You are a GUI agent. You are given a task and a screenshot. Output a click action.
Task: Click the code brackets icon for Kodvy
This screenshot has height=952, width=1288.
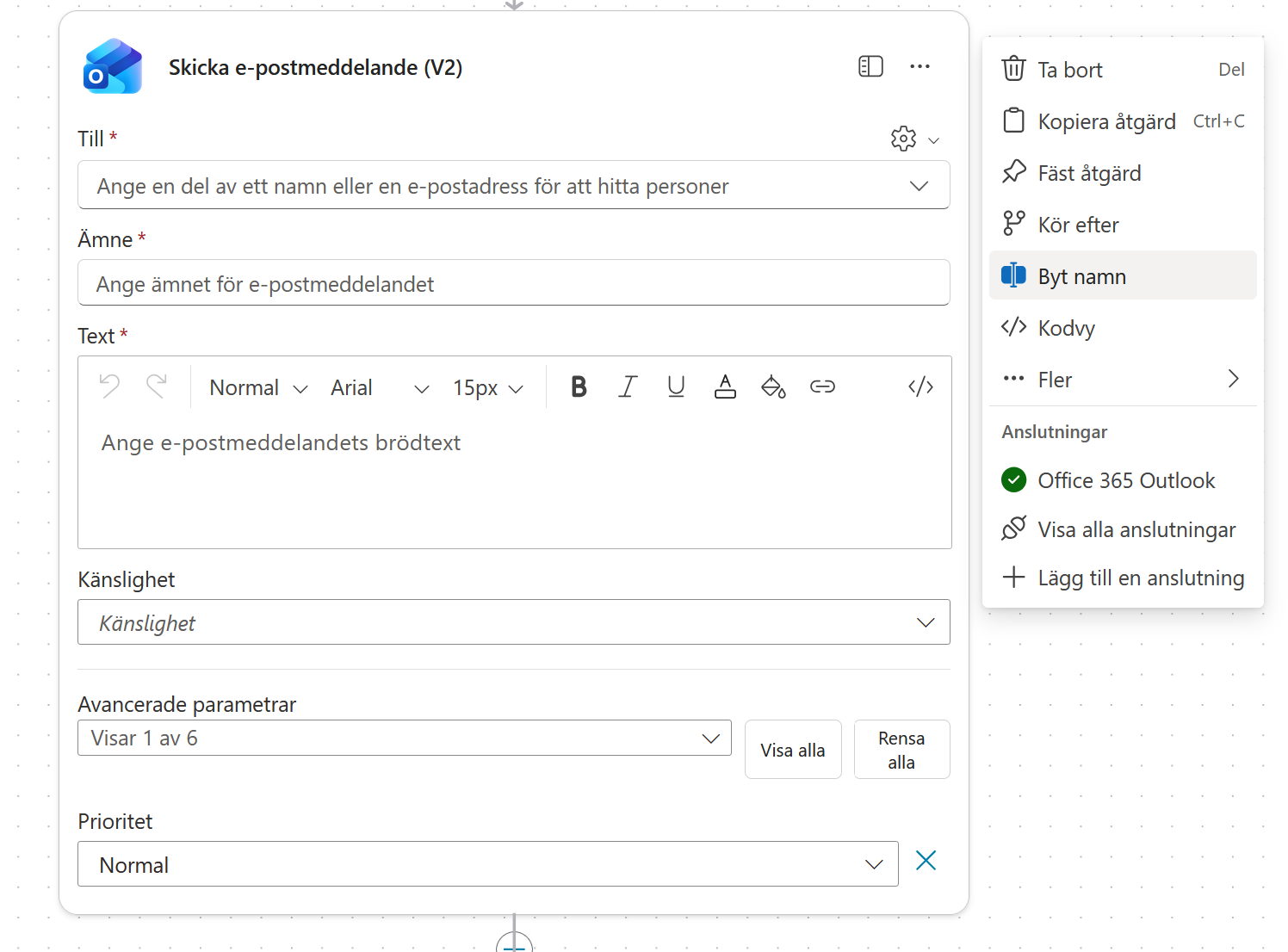[x=1013, y=327]
